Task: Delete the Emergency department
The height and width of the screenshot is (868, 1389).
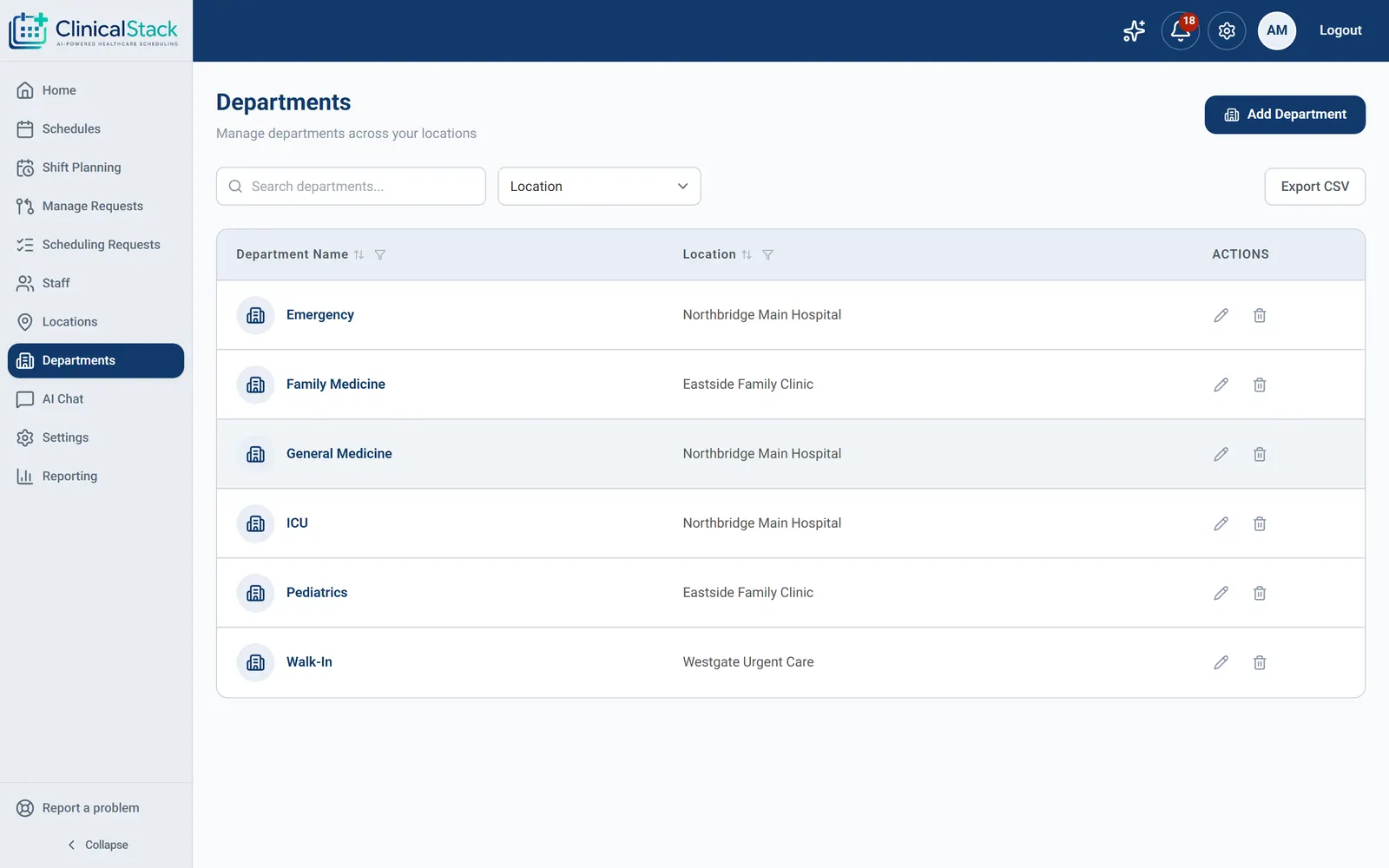Action: click(x=1260, y=315)
